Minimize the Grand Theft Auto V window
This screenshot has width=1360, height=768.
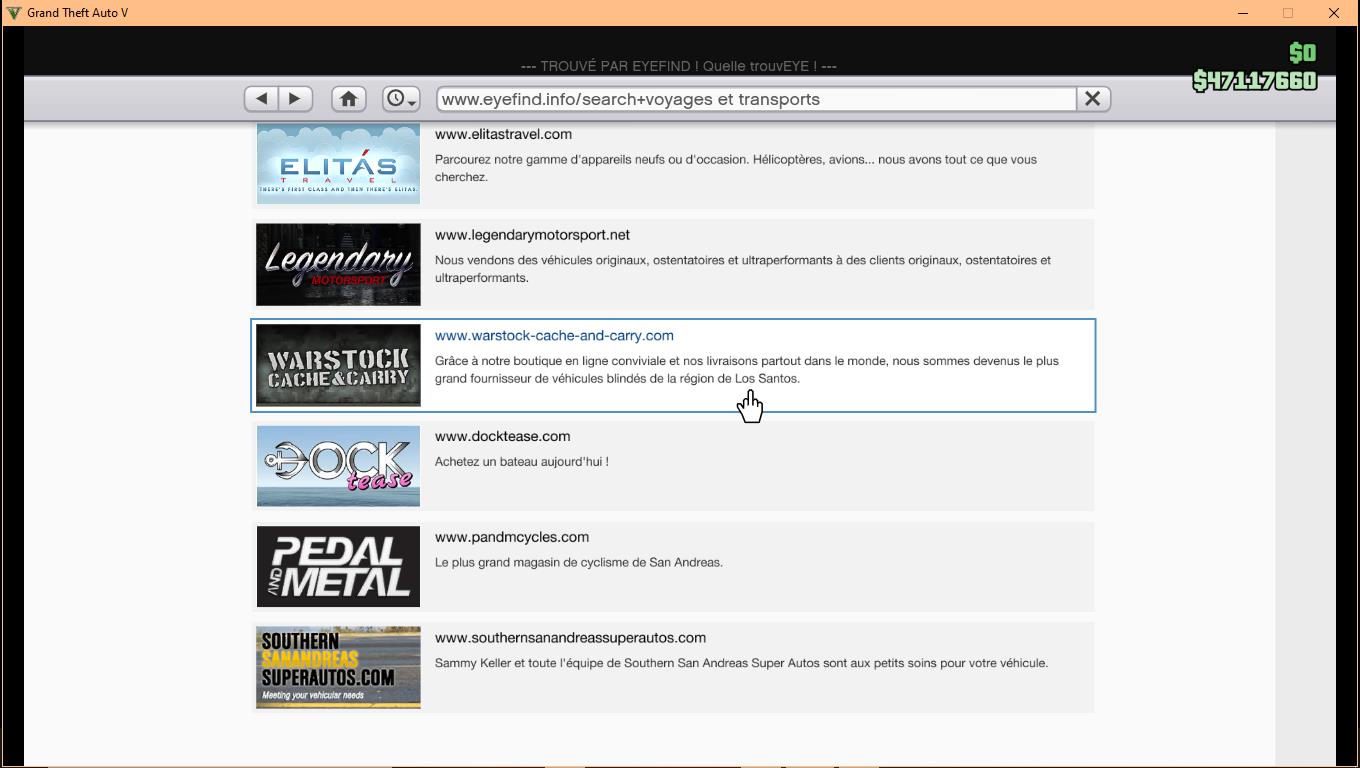(1243, 13)
